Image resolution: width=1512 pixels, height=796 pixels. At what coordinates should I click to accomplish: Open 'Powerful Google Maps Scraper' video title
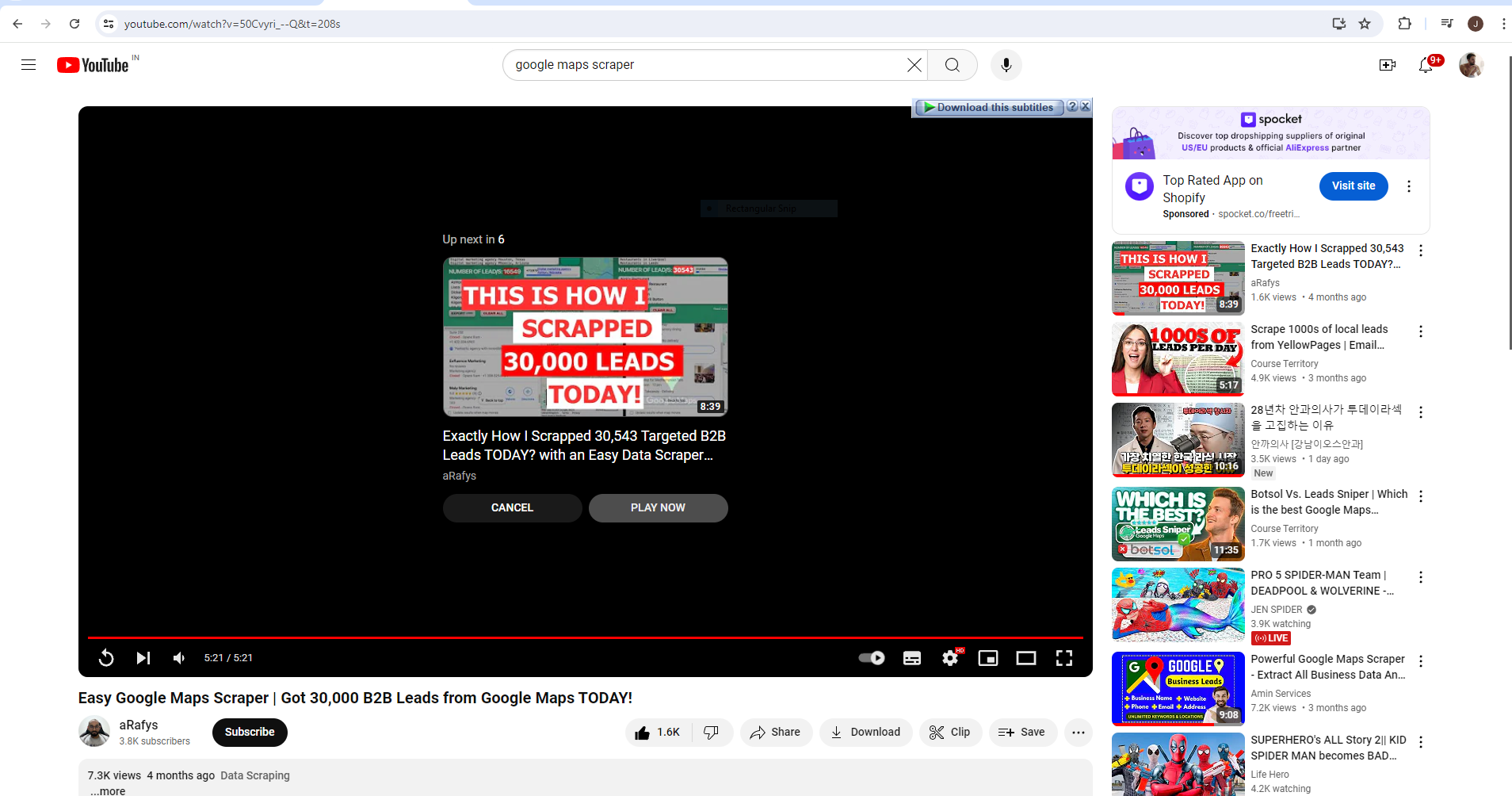click(x=1328, y=667)
